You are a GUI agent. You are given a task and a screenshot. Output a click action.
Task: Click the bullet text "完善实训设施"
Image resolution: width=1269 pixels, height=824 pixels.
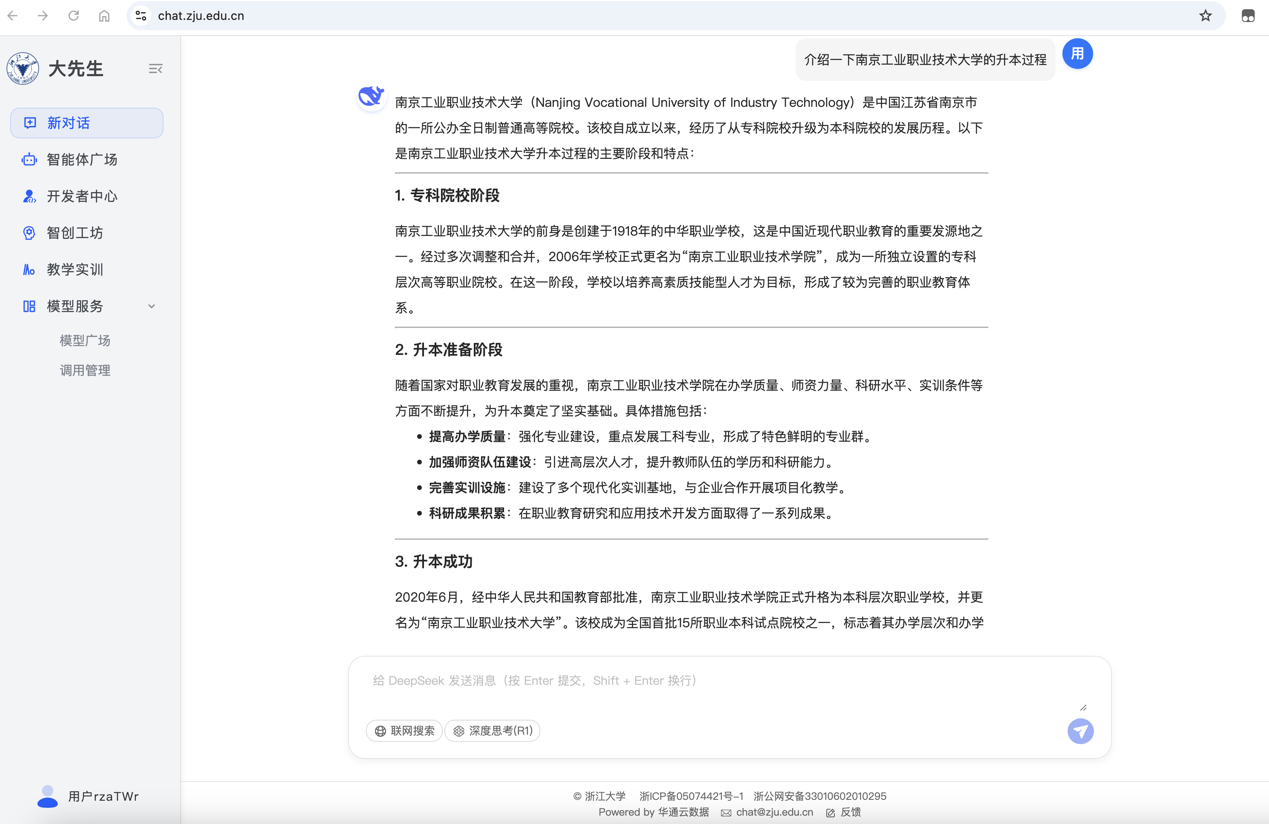pos(467,488)
